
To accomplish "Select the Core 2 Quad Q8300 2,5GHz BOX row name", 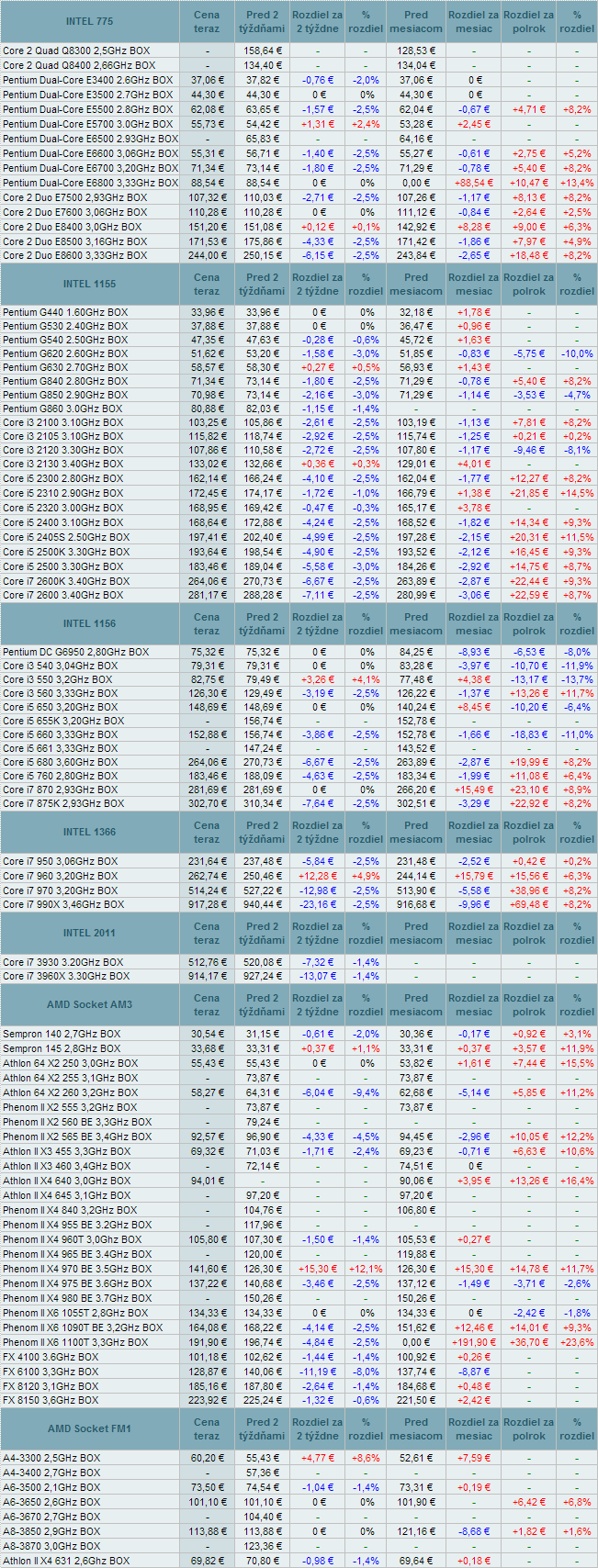I will (76, 50).
